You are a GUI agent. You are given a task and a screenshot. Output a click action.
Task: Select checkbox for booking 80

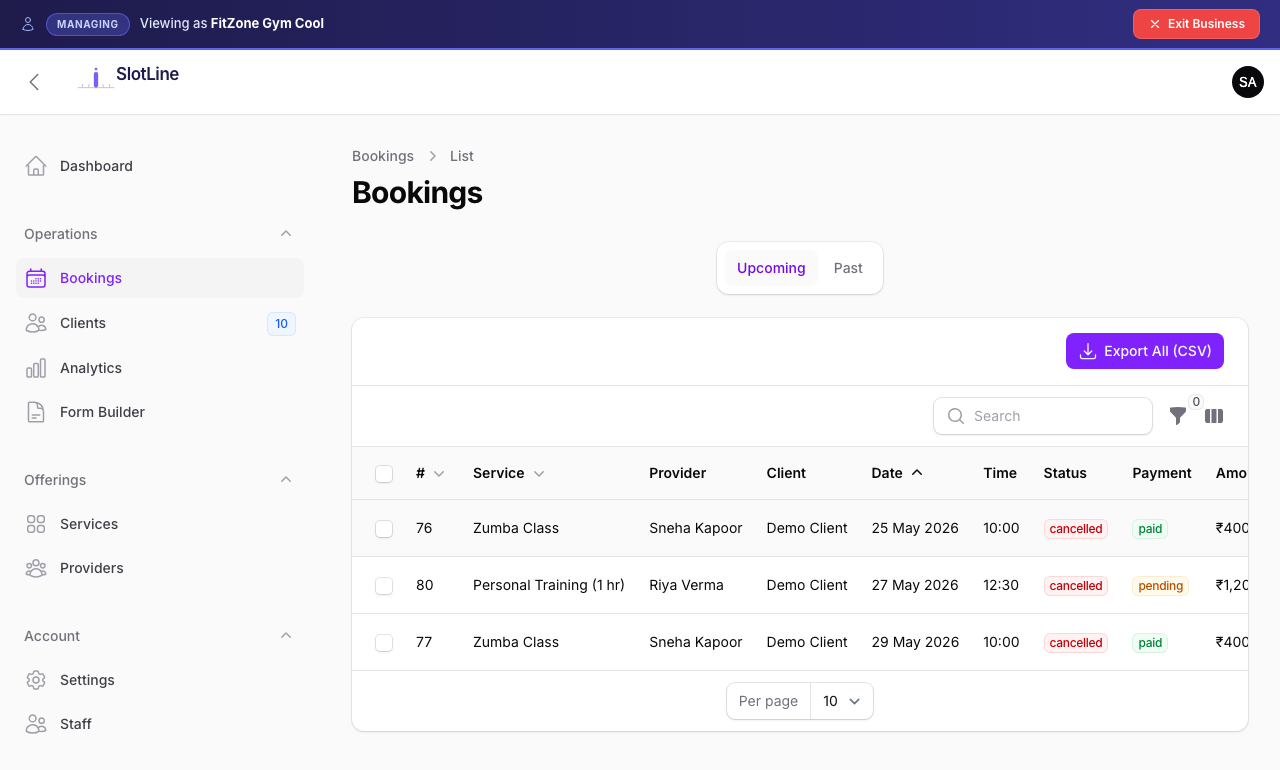[x=384, y=586]
